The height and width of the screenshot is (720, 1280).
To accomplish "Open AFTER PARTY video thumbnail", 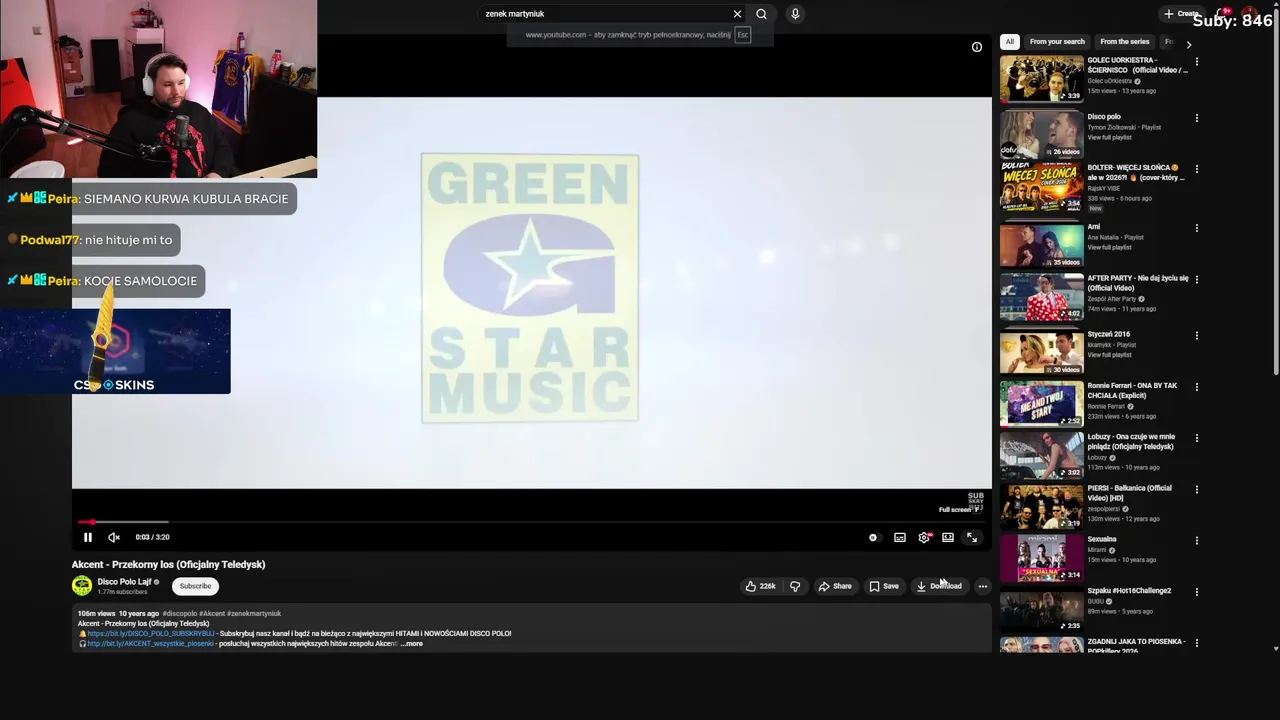I will pos(1041,296).
